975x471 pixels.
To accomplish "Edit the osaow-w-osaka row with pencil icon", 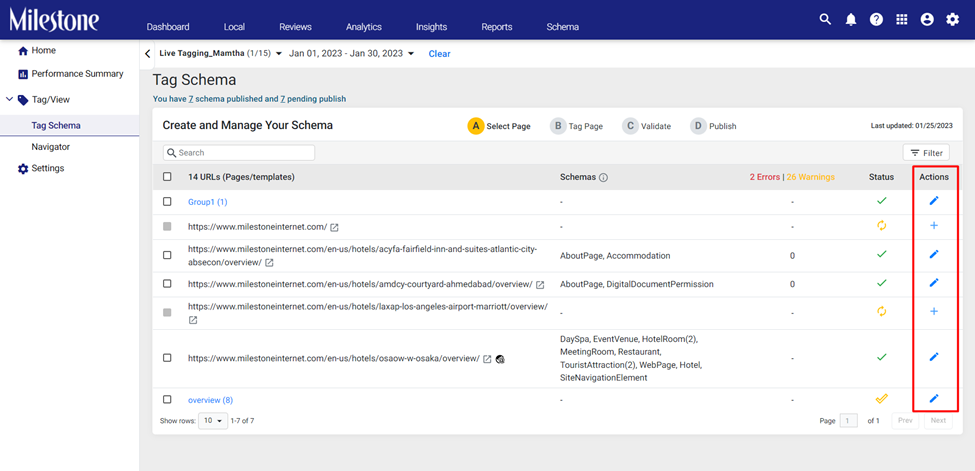I will point(933,357).
